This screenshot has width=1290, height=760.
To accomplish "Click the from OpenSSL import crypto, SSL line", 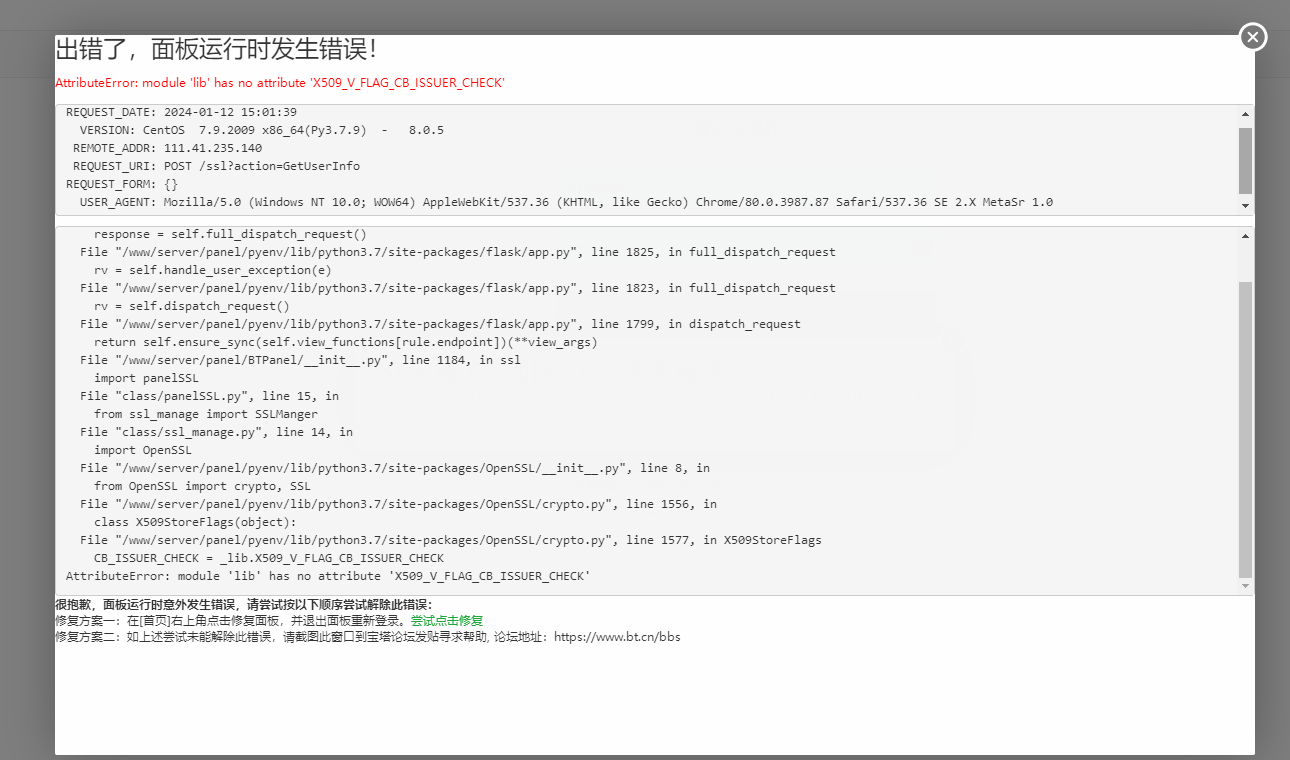I will coord(202,486).
